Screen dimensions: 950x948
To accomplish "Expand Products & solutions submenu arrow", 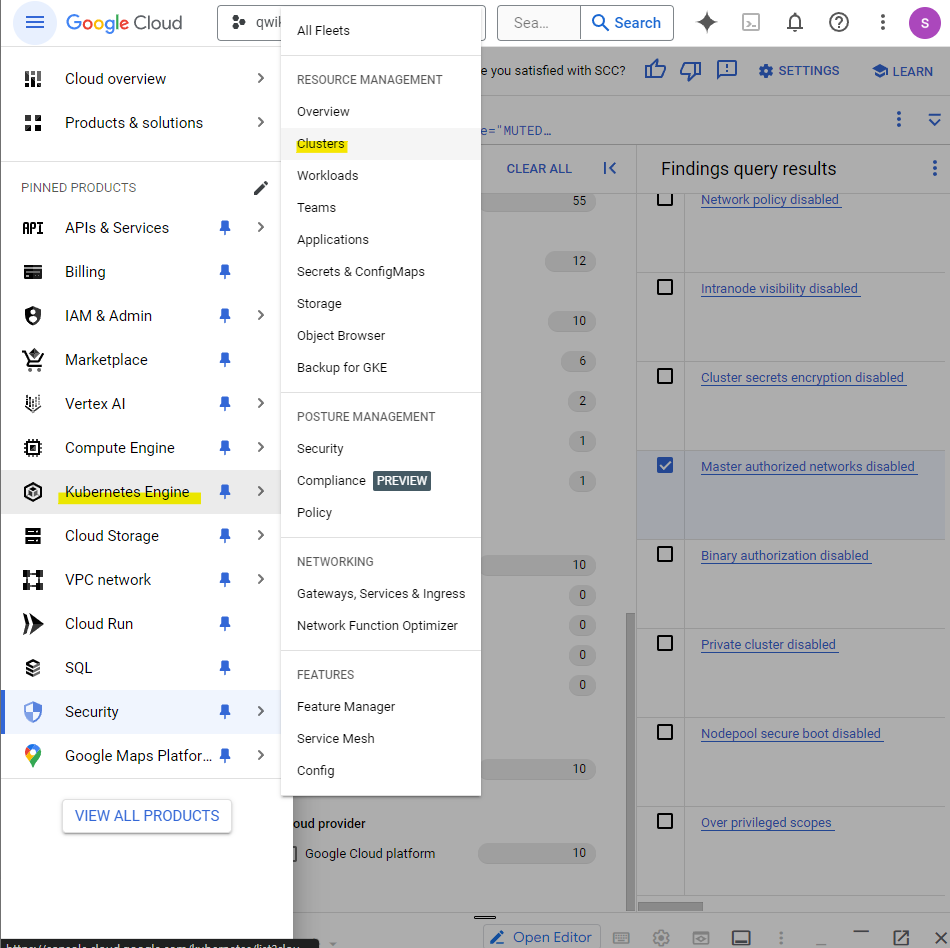I will 261,122.
